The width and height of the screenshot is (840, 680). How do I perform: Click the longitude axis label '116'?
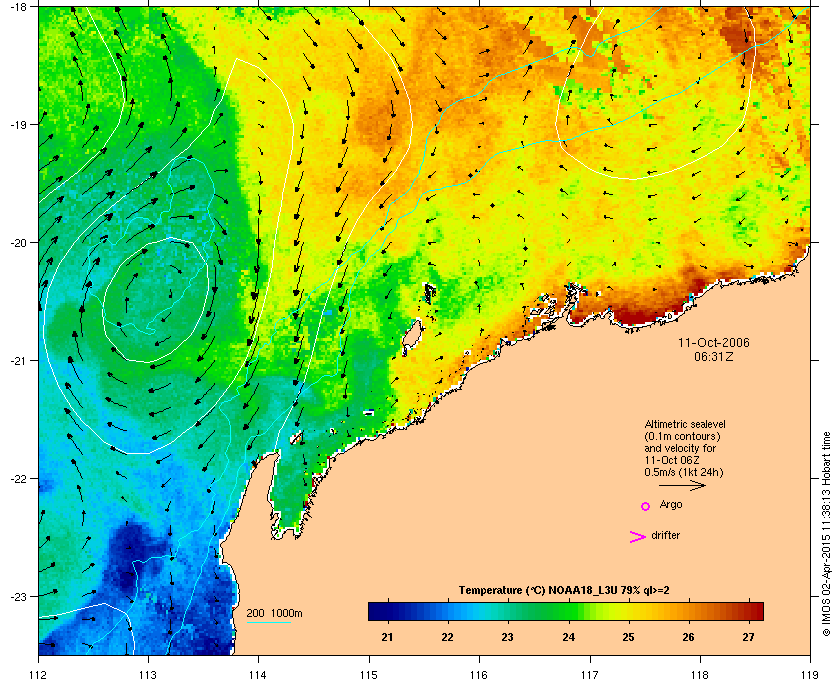(x=479, y=674)
